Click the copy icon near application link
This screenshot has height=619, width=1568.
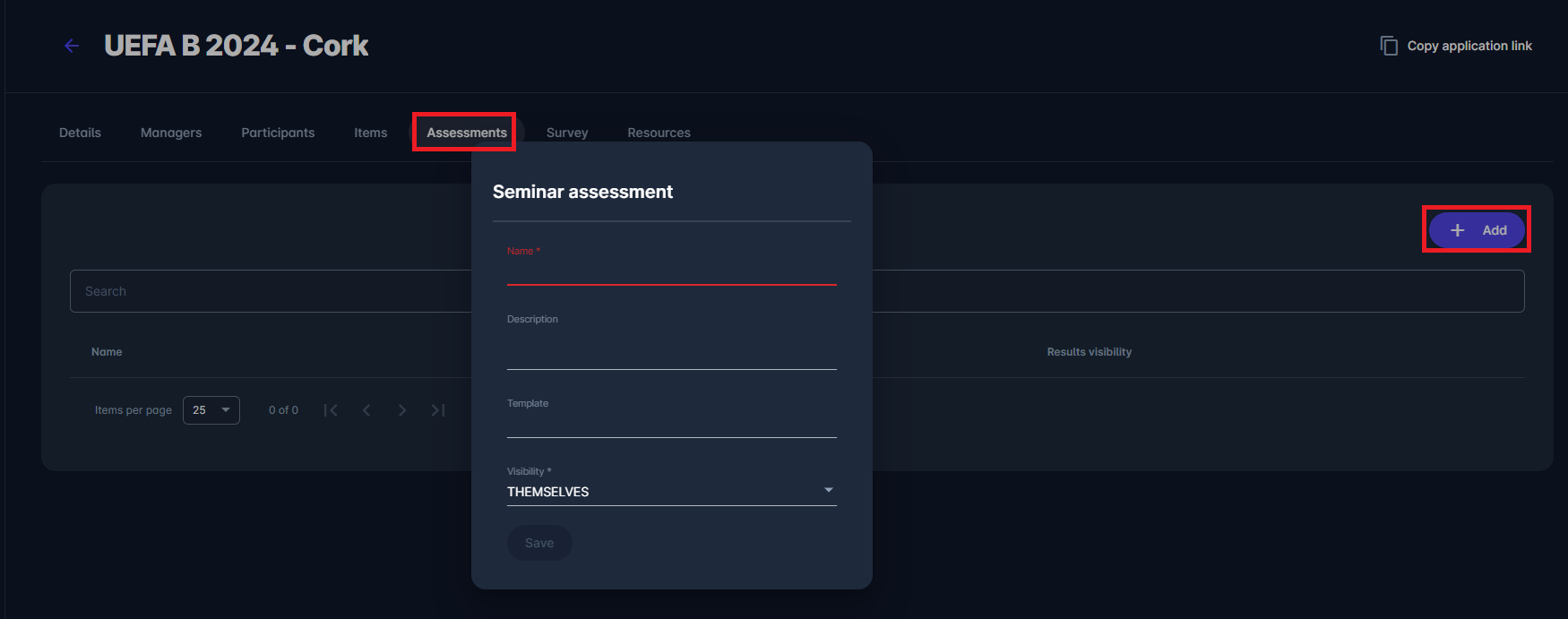click(x=1388, y=45)
